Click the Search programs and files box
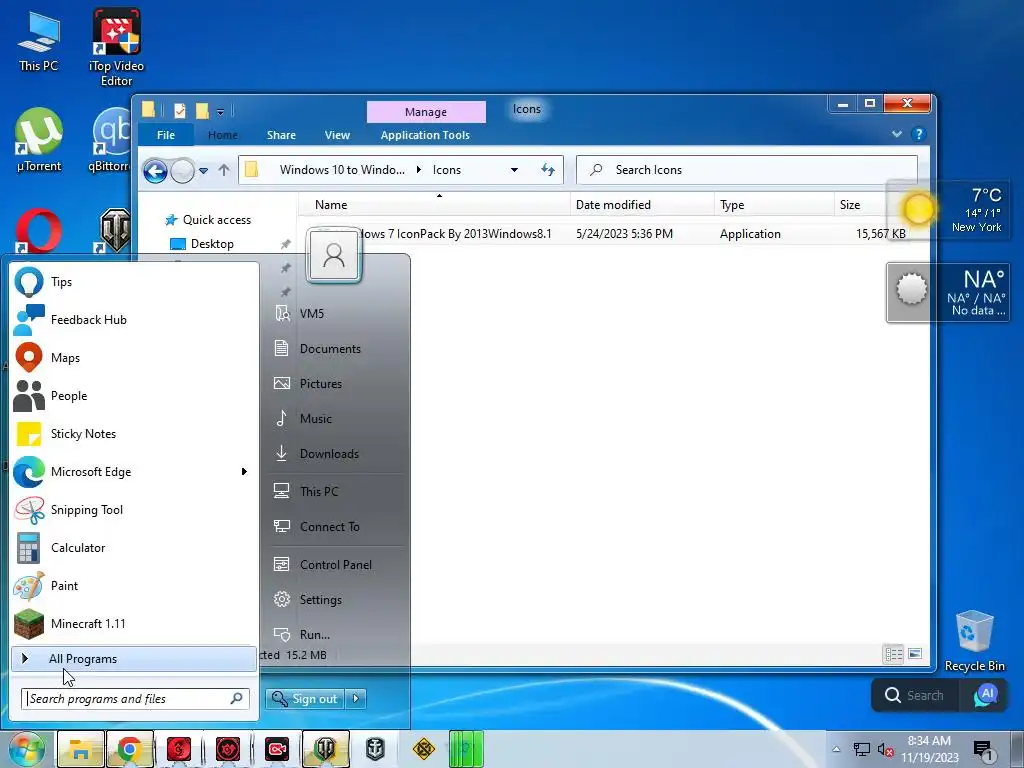Image resolution: width=1024 pixels, height=768 pixels. point(135,699)
